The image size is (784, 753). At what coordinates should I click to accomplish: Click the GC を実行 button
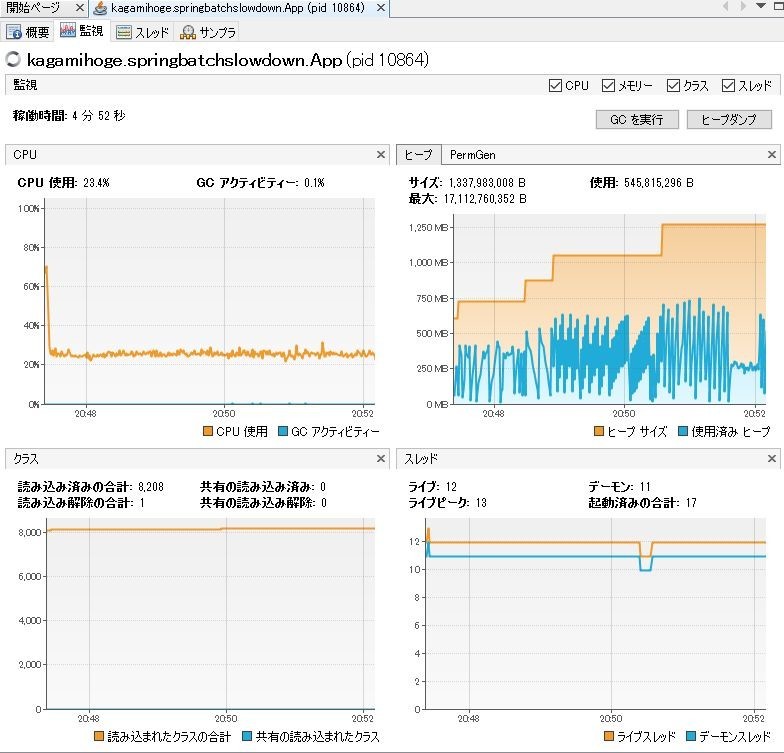coord(637,120)
